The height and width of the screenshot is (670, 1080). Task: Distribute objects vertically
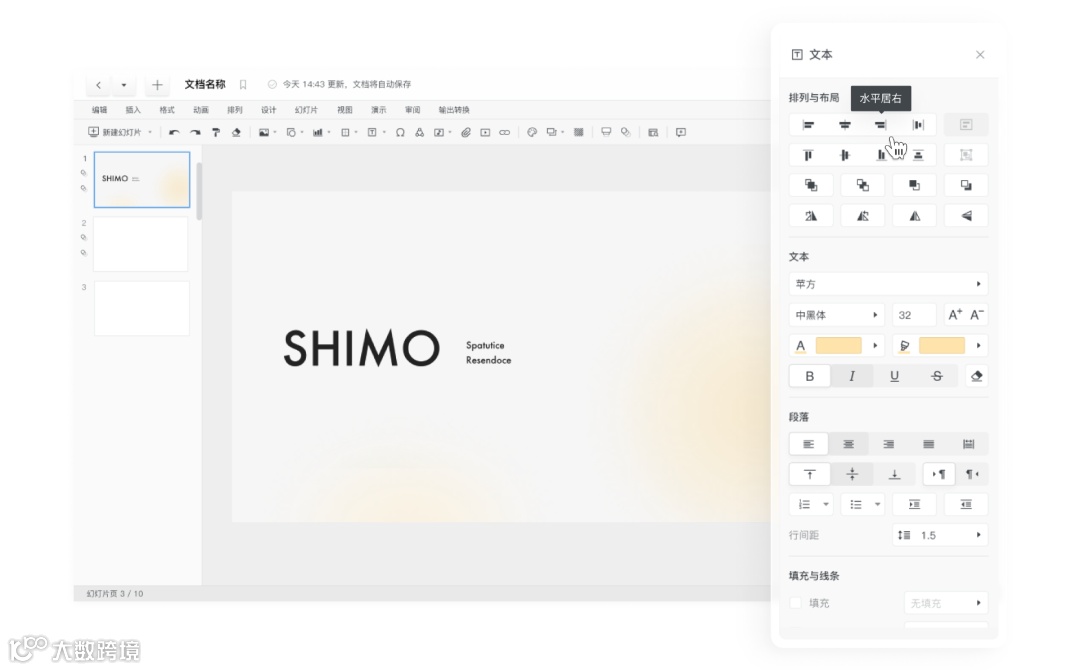917,155
